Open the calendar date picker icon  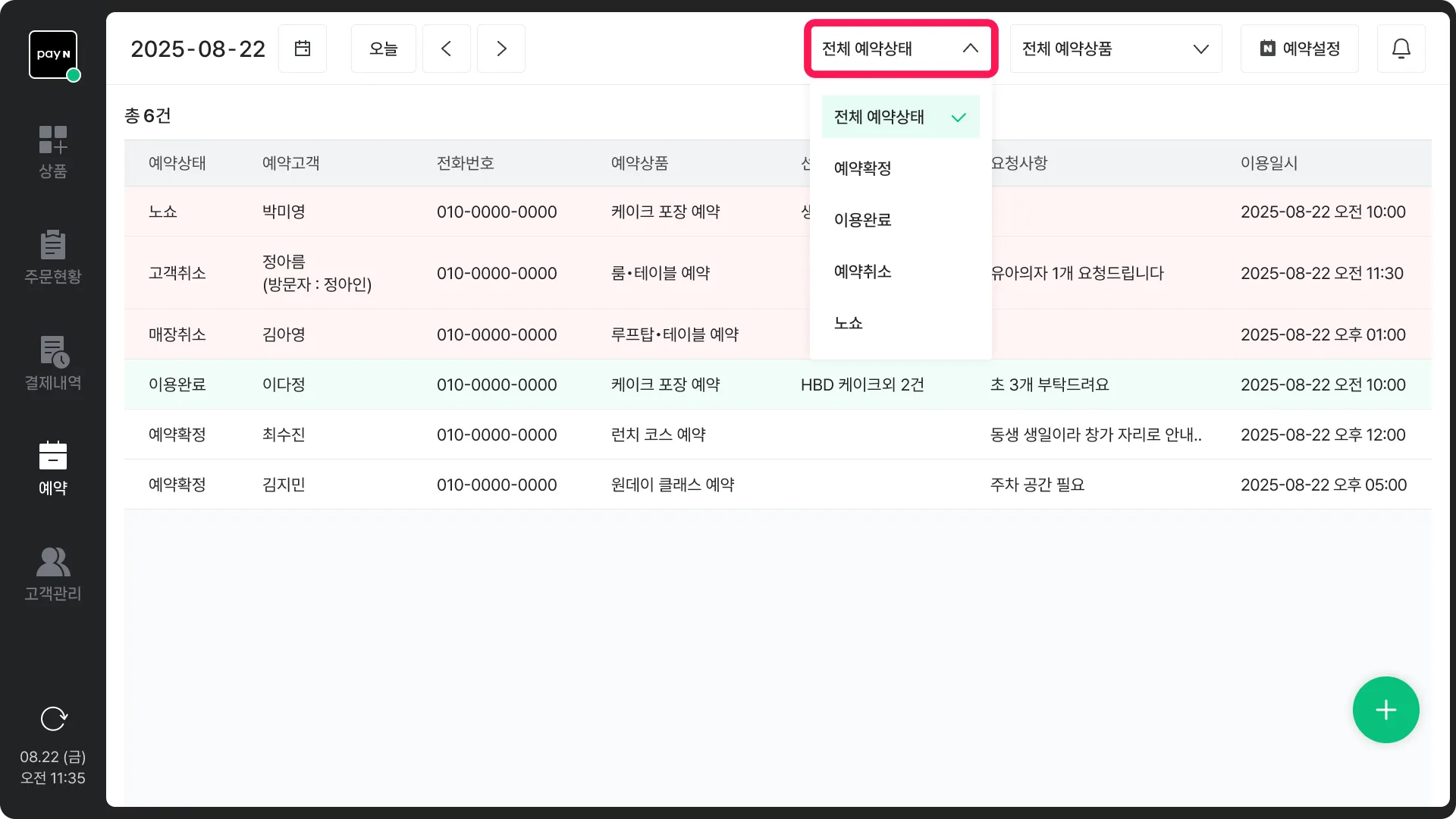[302, 49]
